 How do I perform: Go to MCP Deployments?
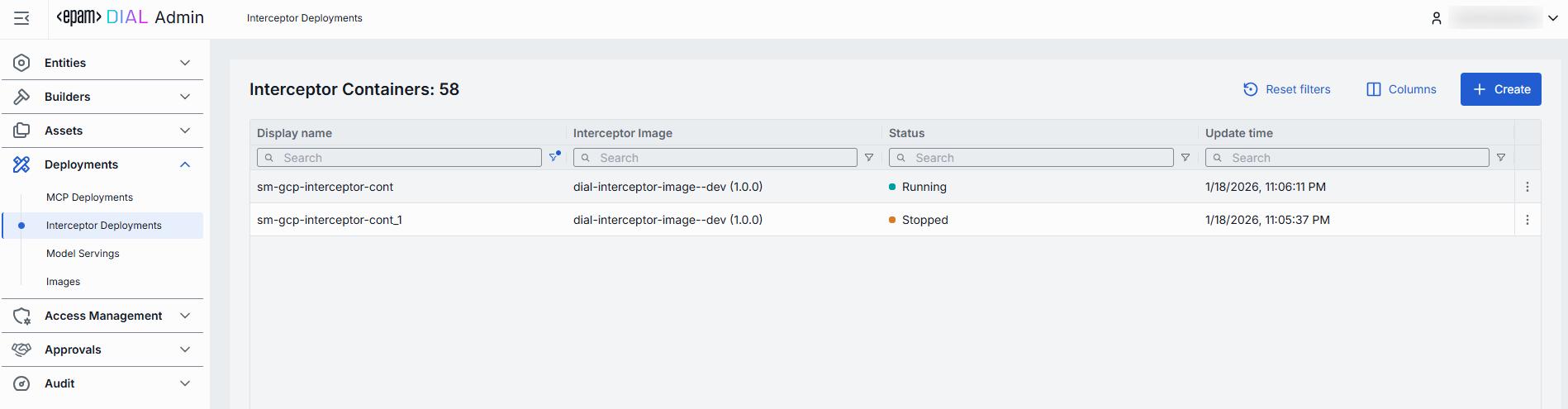pos(89,197)
